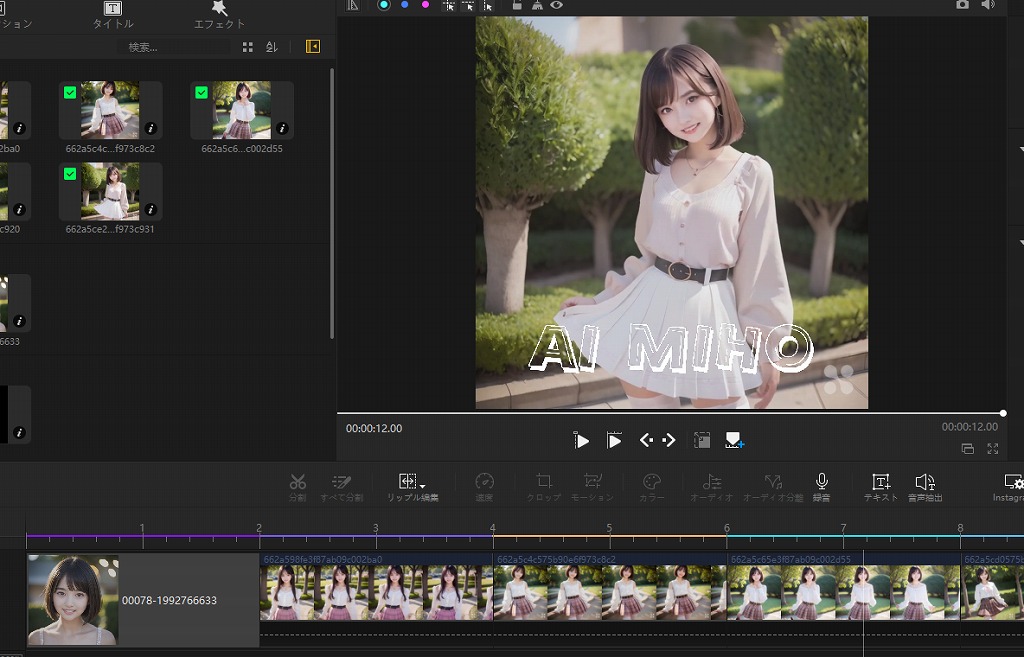Open the 速度 speed tool
The image size is (1024, 657).
(484, 487)
